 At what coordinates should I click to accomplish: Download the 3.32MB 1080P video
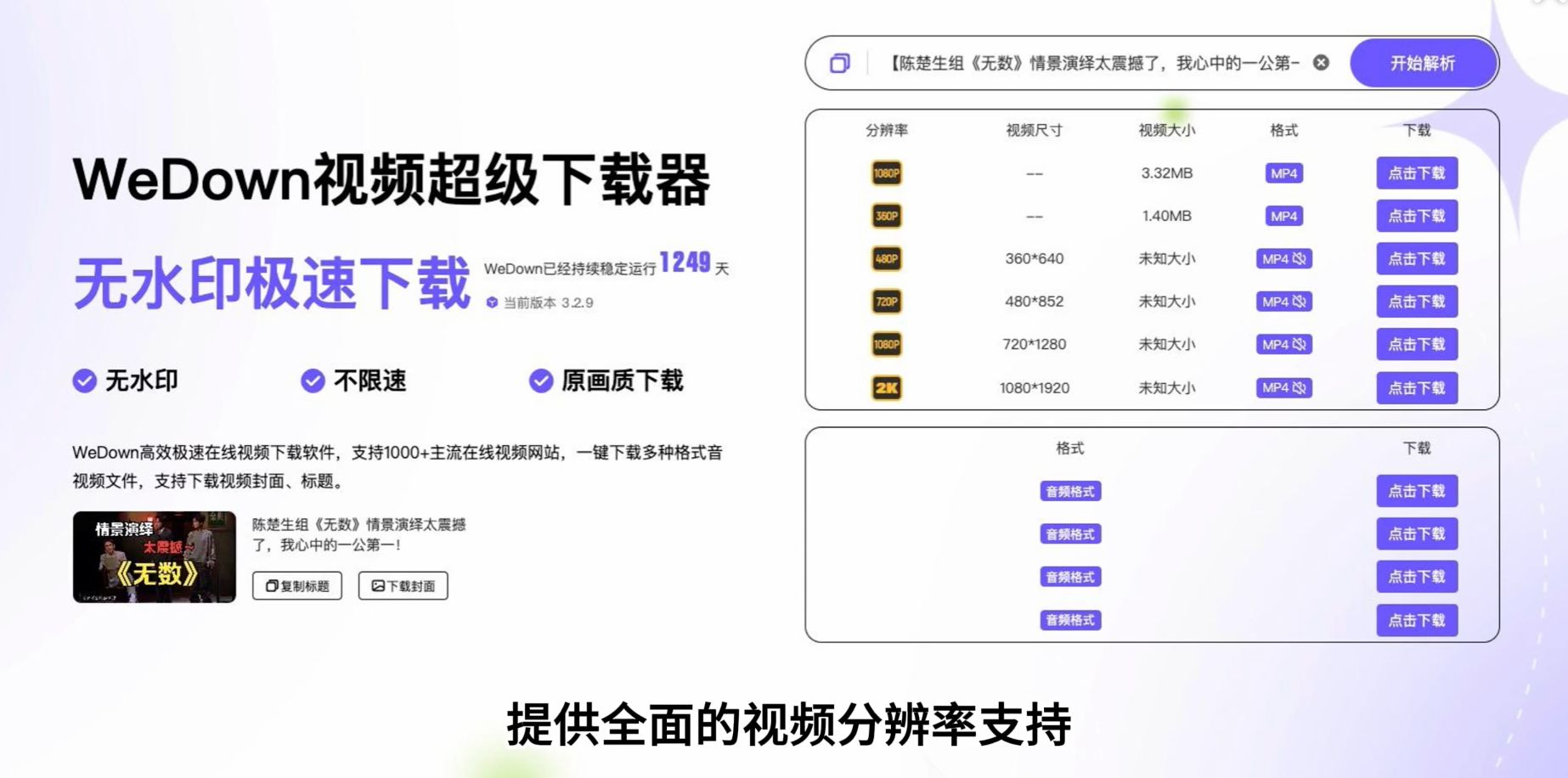[x=1417, y=173]
